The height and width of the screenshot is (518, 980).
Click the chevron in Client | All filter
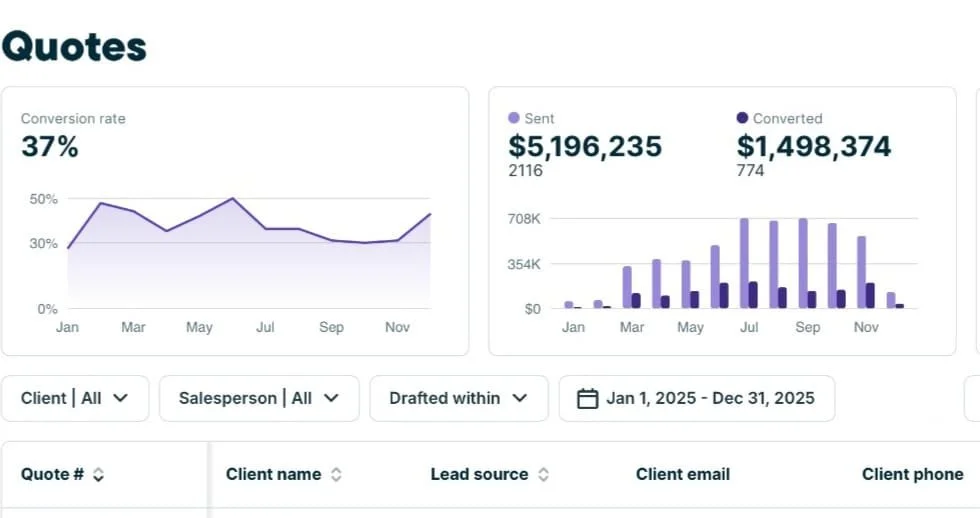(x=121, y=398)
